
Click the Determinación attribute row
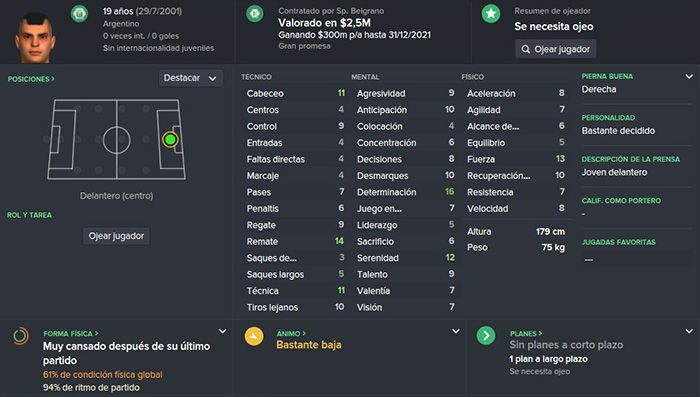point(405,192)
